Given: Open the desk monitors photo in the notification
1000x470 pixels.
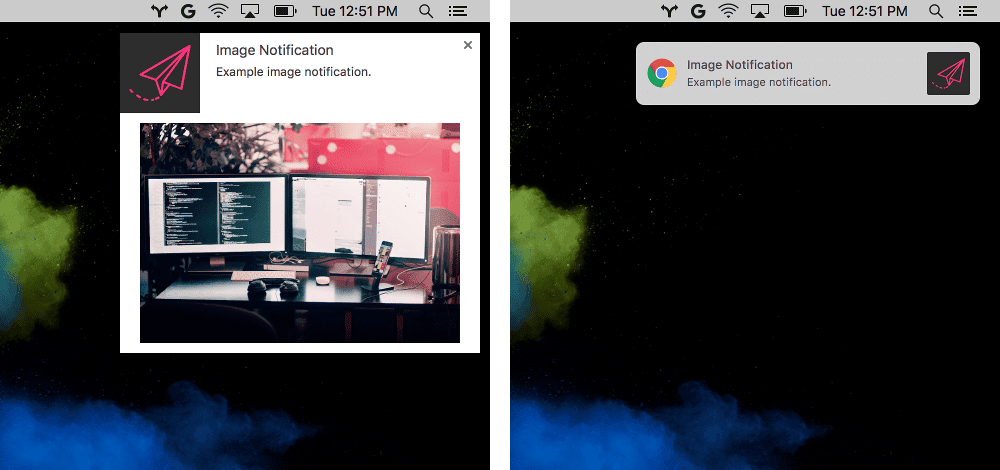Looking at the screenshot, I should coord(300,232).
